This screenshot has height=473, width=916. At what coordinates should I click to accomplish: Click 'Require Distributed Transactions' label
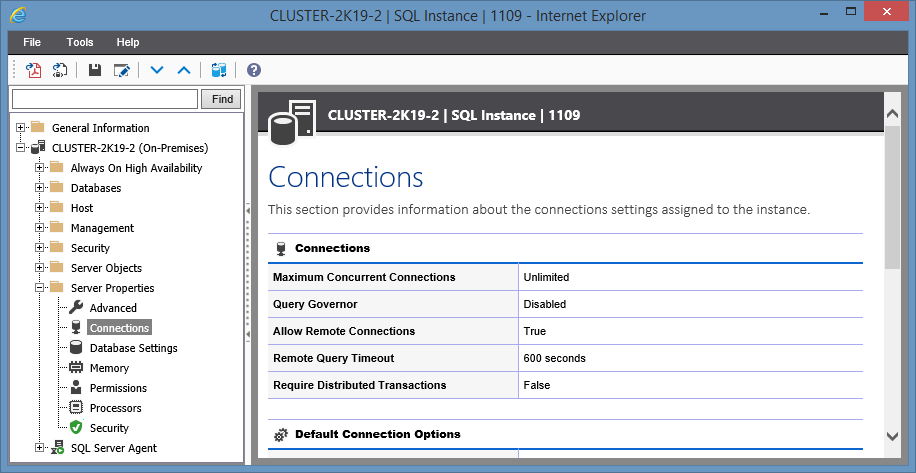pyautogui.click(x=360, y=385)
